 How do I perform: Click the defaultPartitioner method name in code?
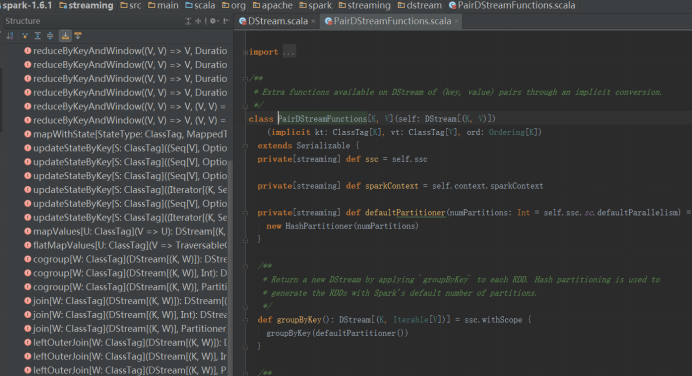point(405,213)
